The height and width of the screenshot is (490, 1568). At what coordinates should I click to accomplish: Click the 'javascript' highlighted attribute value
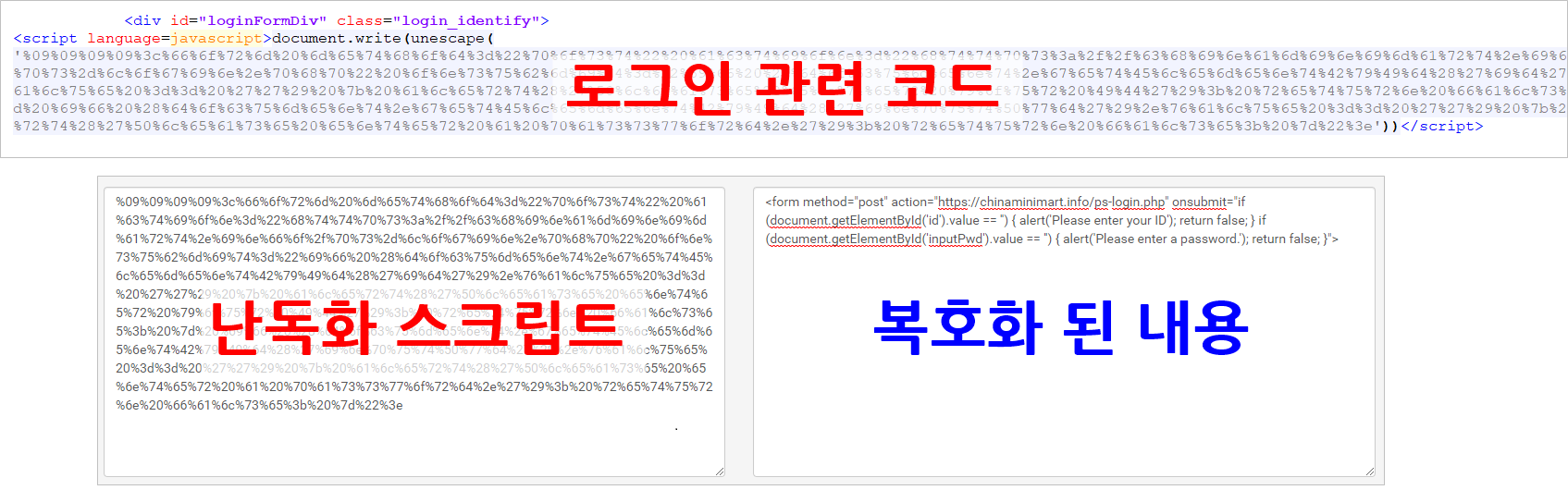216,38
